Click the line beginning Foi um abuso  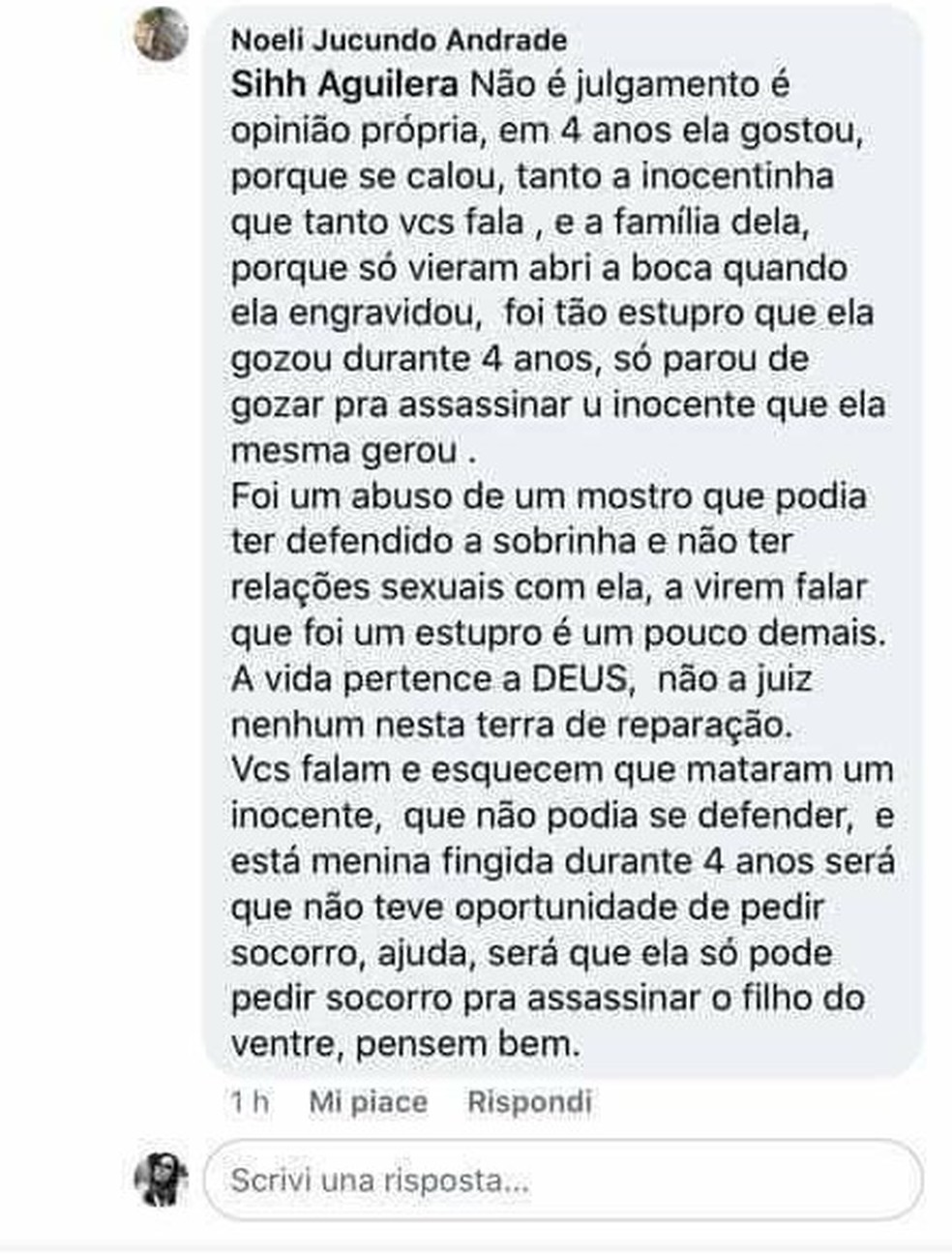point(549,496)
